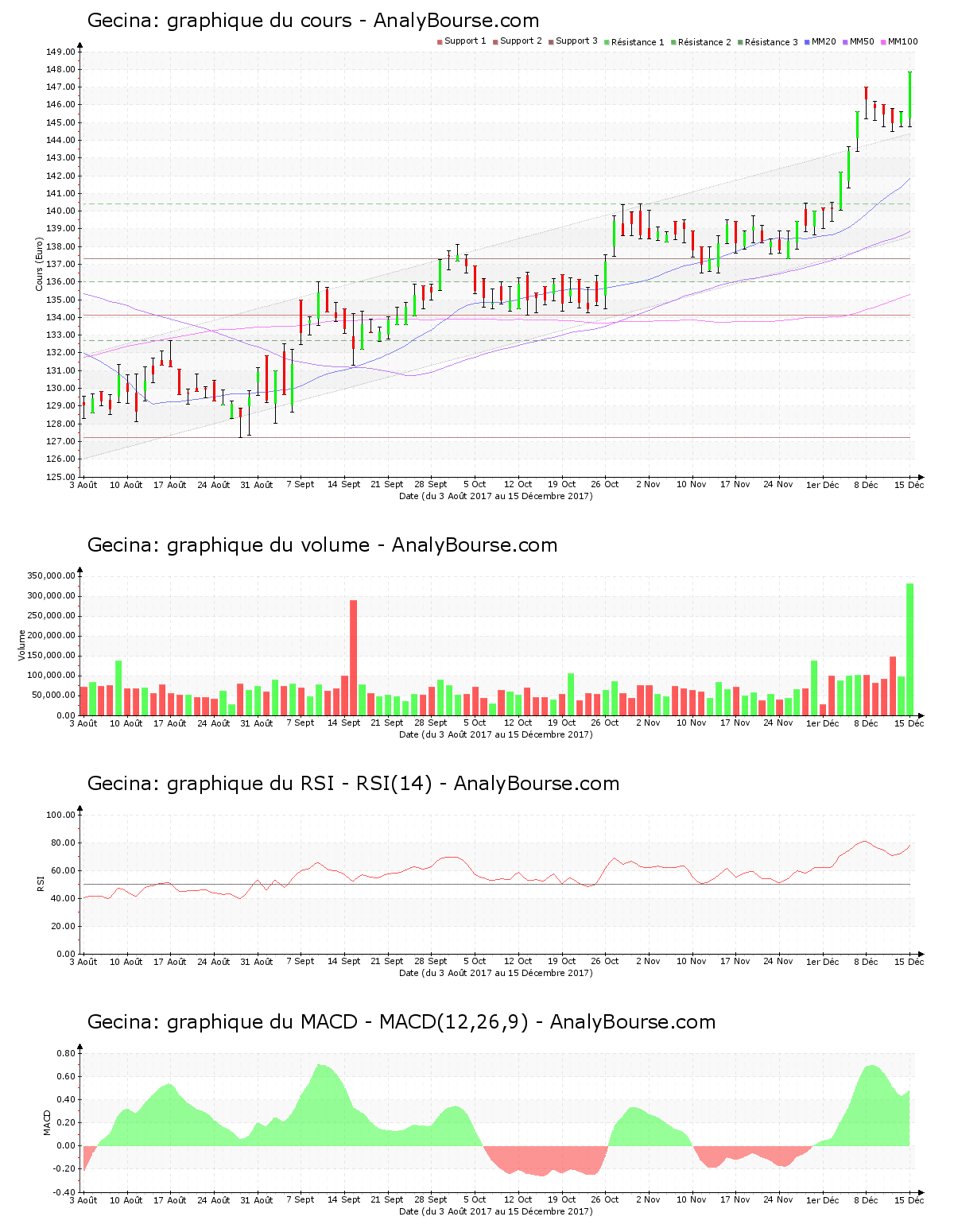Click the tall red volume bar near 14 Sept
Screen dimensions: 954x1232
[x=353, y=657]
